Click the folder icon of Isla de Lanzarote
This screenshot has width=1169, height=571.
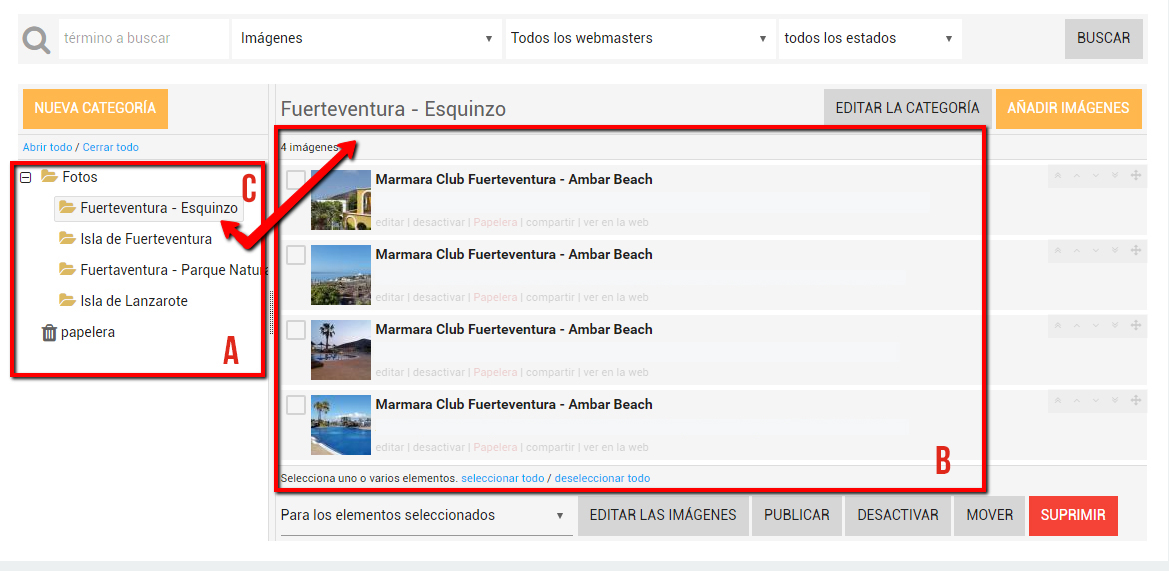point(68,301)
